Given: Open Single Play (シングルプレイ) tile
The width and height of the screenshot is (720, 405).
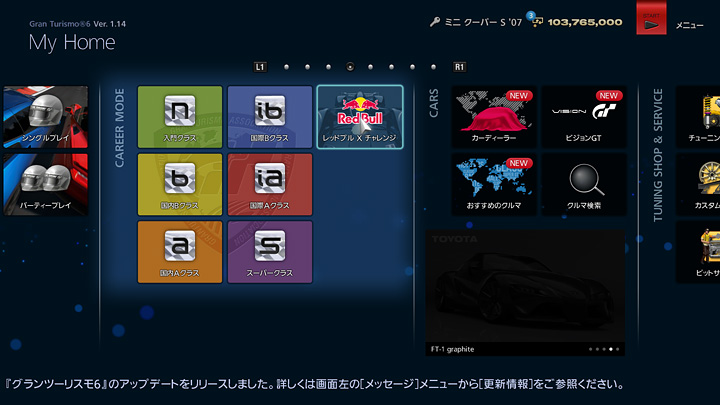Looking at the screenshot, I should point(45,116).
